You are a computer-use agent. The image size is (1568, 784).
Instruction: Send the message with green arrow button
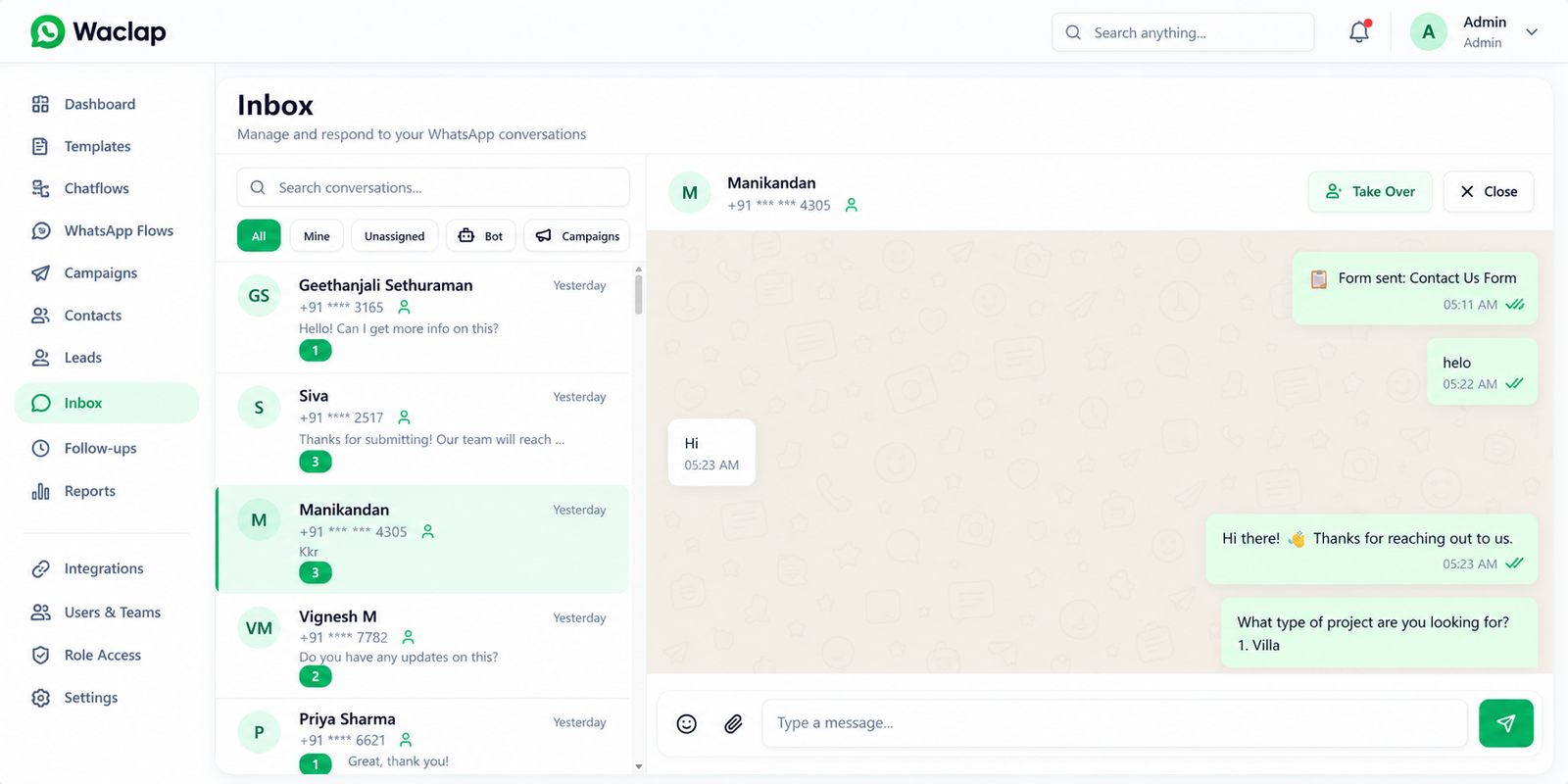(1505, 723)
